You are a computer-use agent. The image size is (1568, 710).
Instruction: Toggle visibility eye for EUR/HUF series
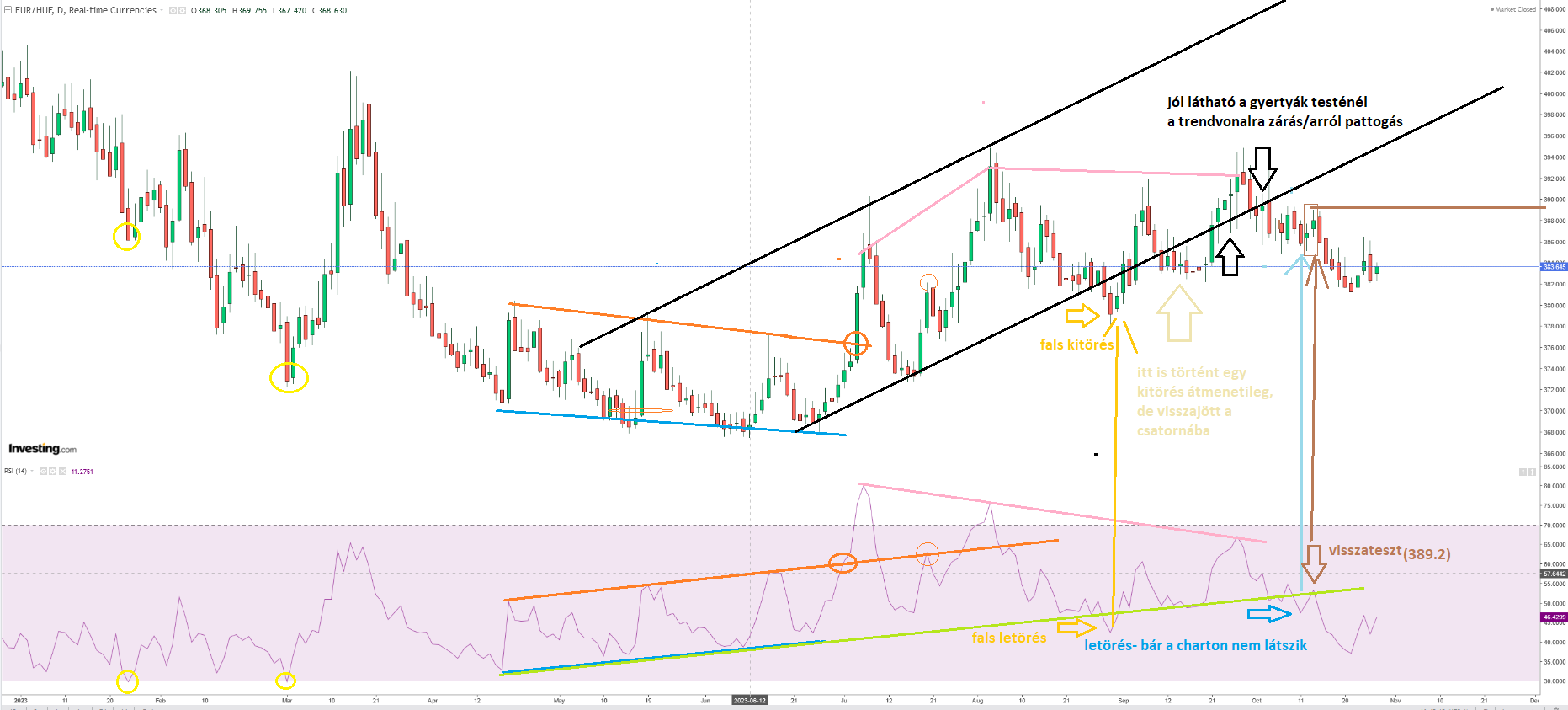[173, 11]
